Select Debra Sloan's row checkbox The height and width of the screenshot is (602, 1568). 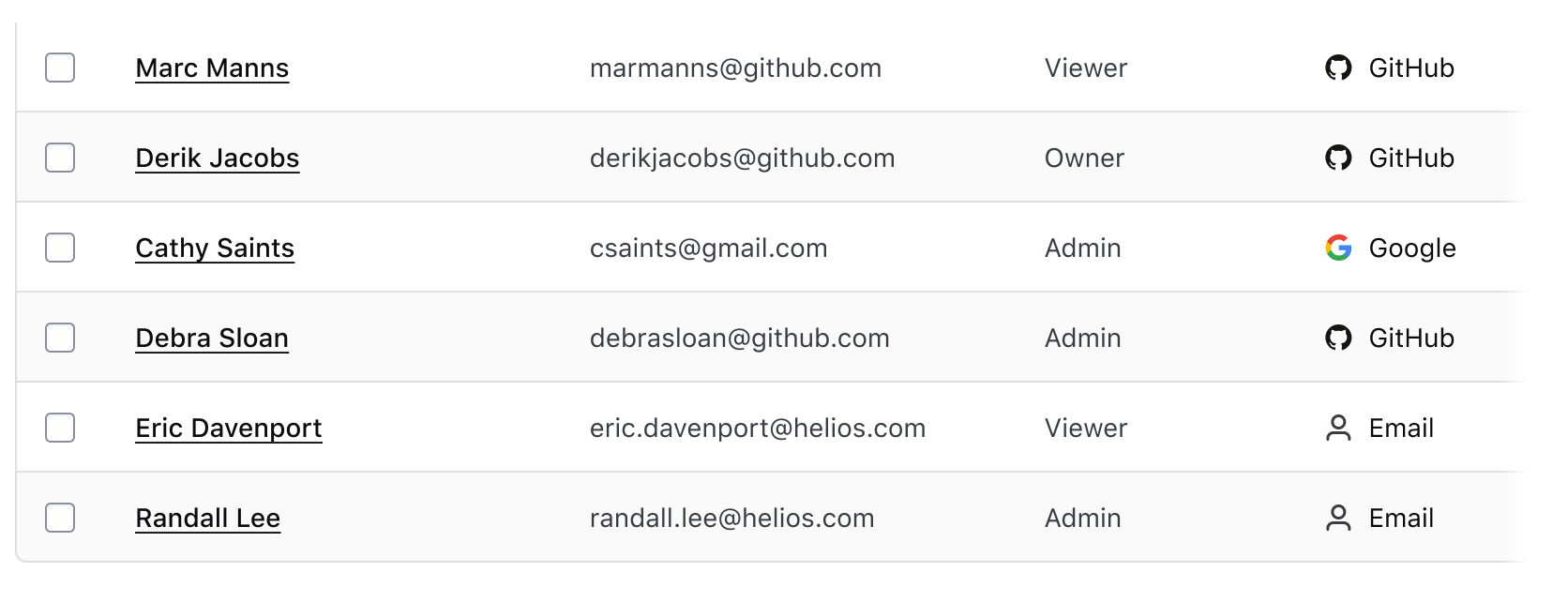tap(60, 338)
